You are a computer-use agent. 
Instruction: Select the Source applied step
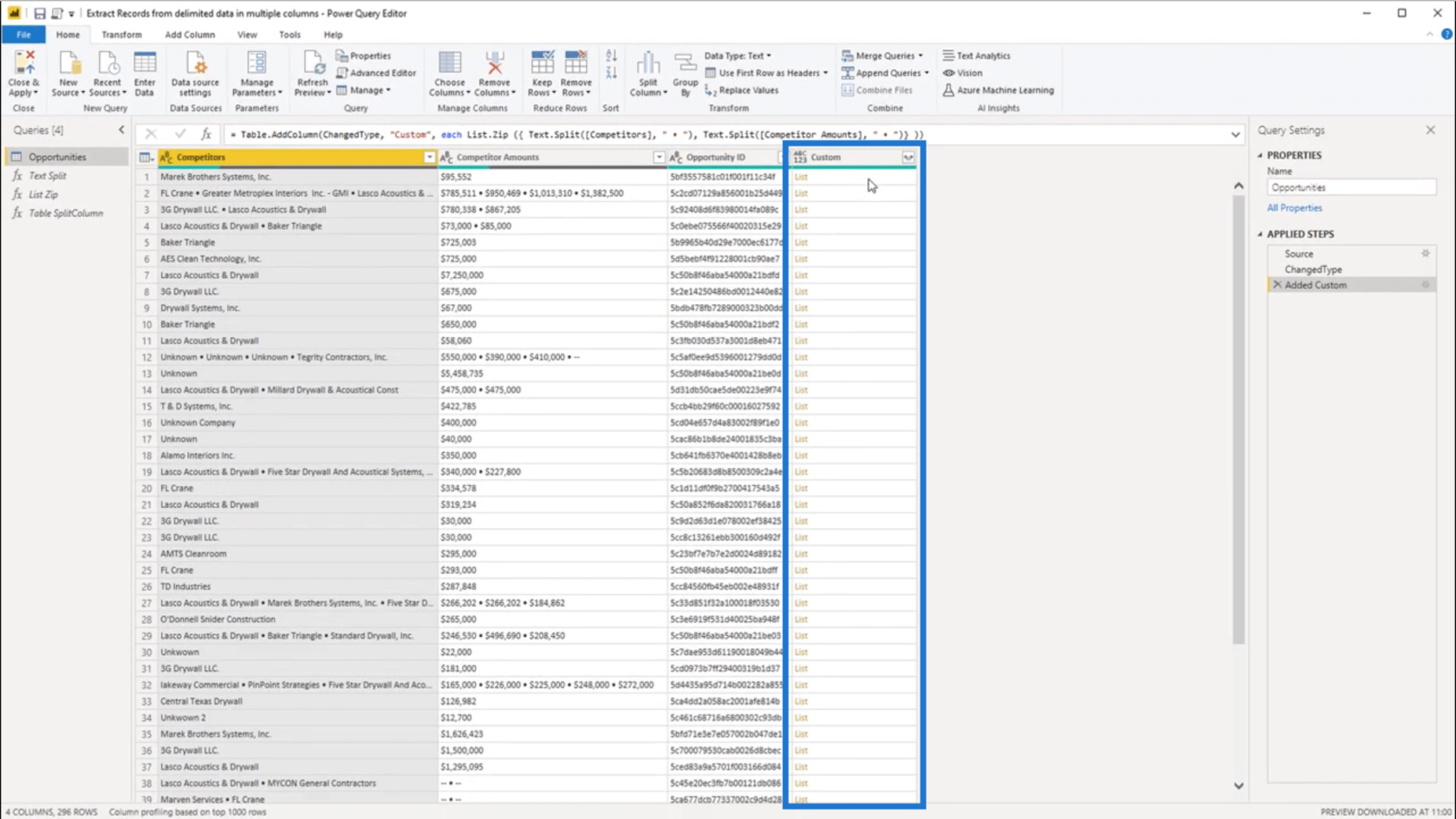point(1298,254)
